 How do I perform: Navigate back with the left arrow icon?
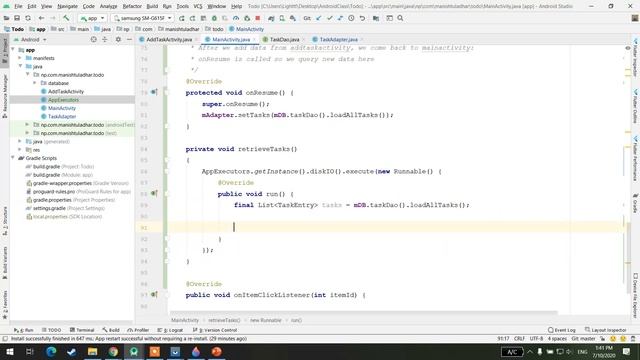pos(41,18)
